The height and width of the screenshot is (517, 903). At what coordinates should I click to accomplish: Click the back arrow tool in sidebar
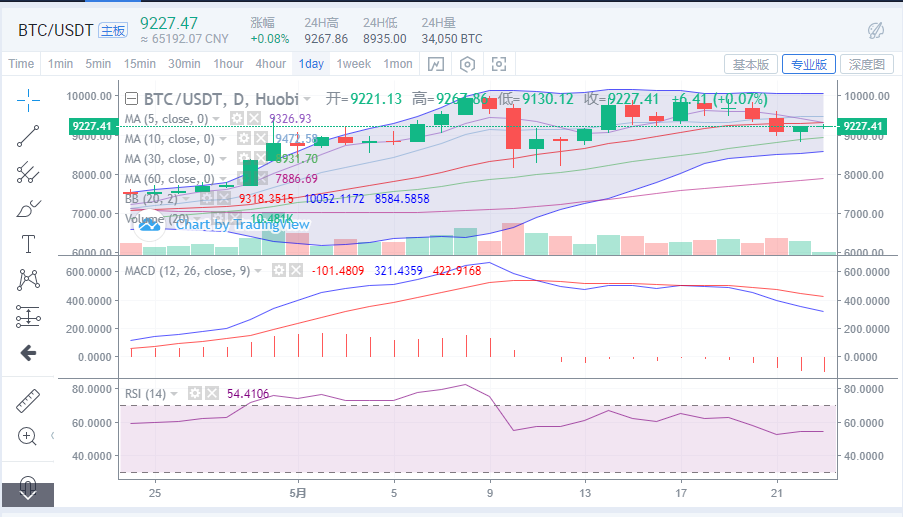pos(28,353)
